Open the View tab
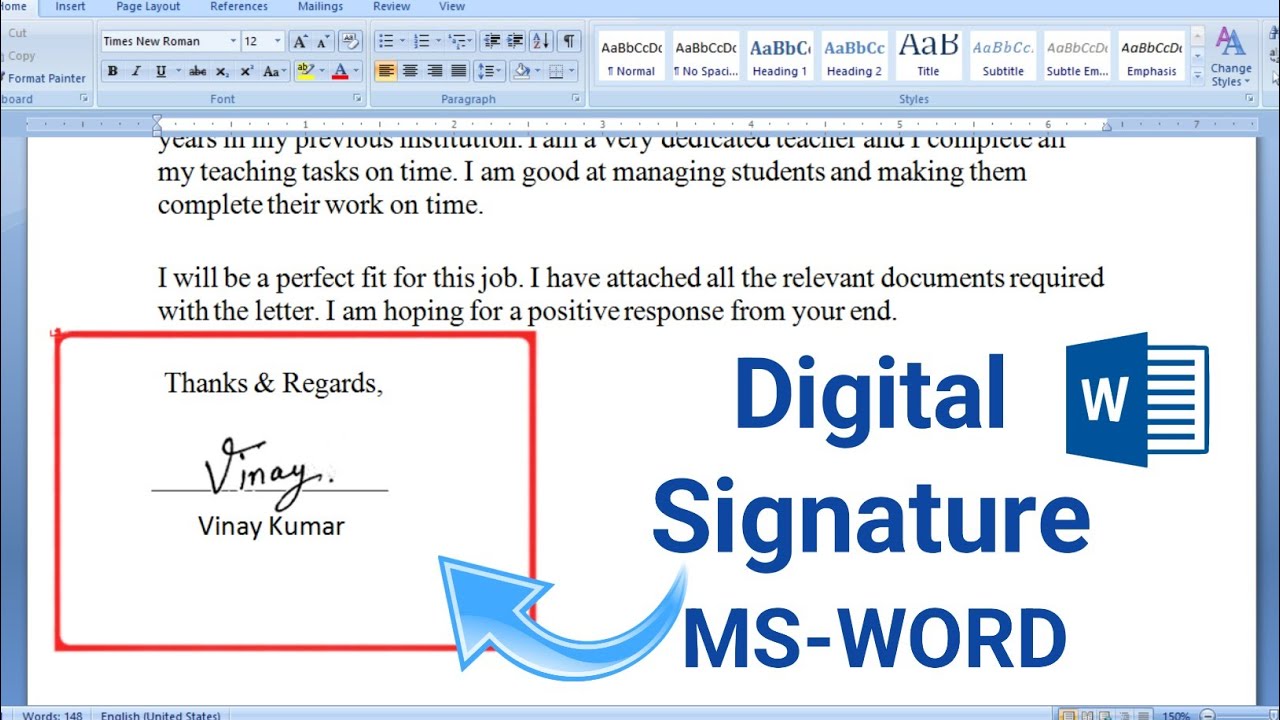 point(452,6)
